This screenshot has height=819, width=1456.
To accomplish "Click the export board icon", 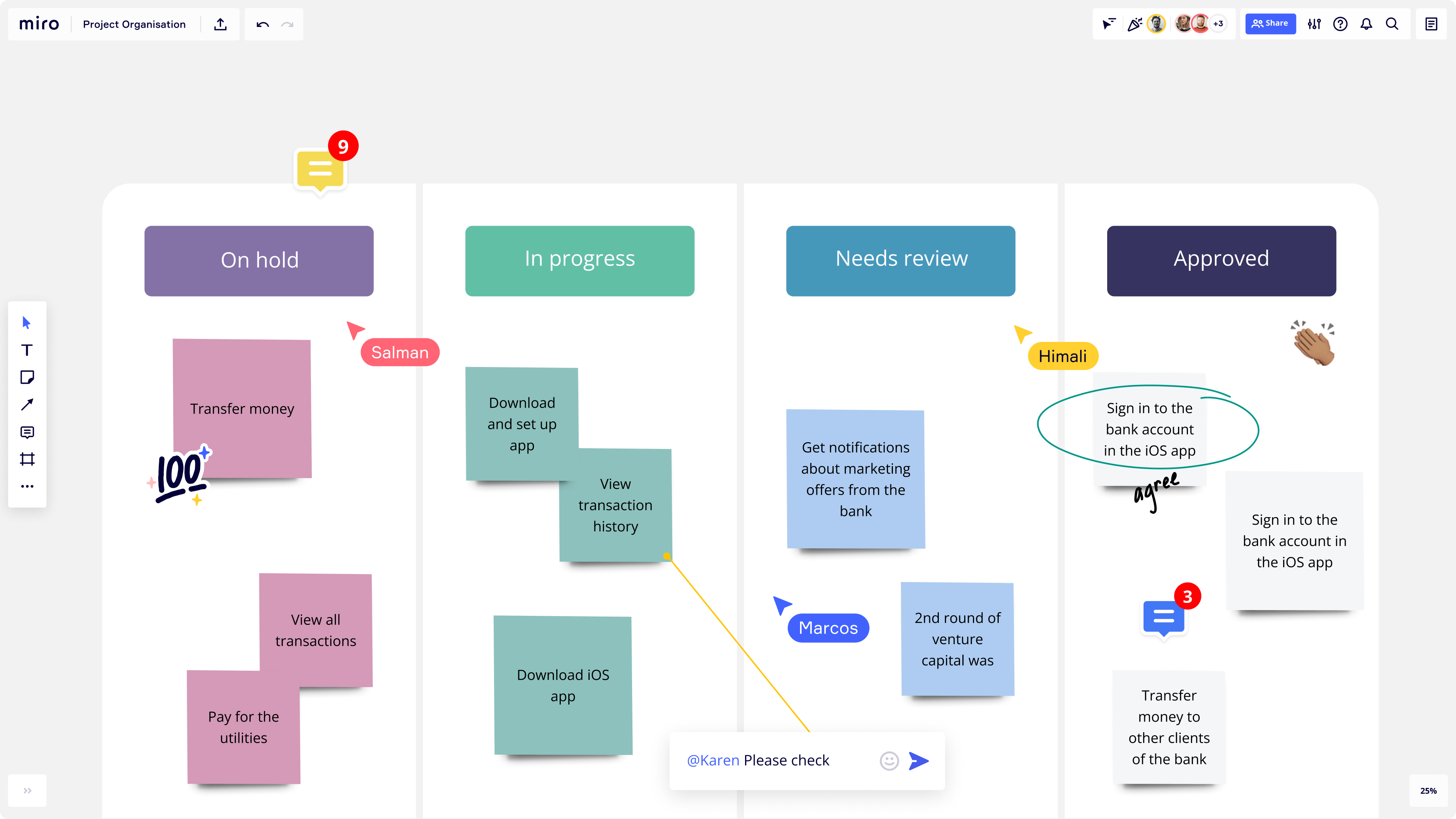I will pos(220,24).
